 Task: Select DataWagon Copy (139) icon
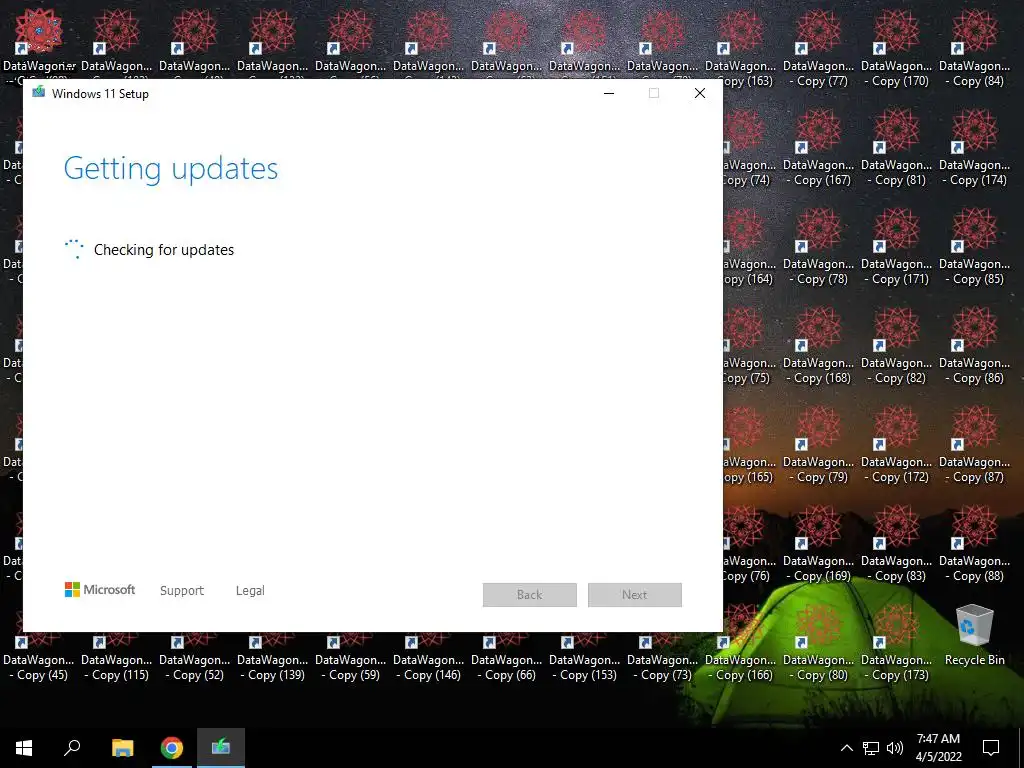[272, 656]
